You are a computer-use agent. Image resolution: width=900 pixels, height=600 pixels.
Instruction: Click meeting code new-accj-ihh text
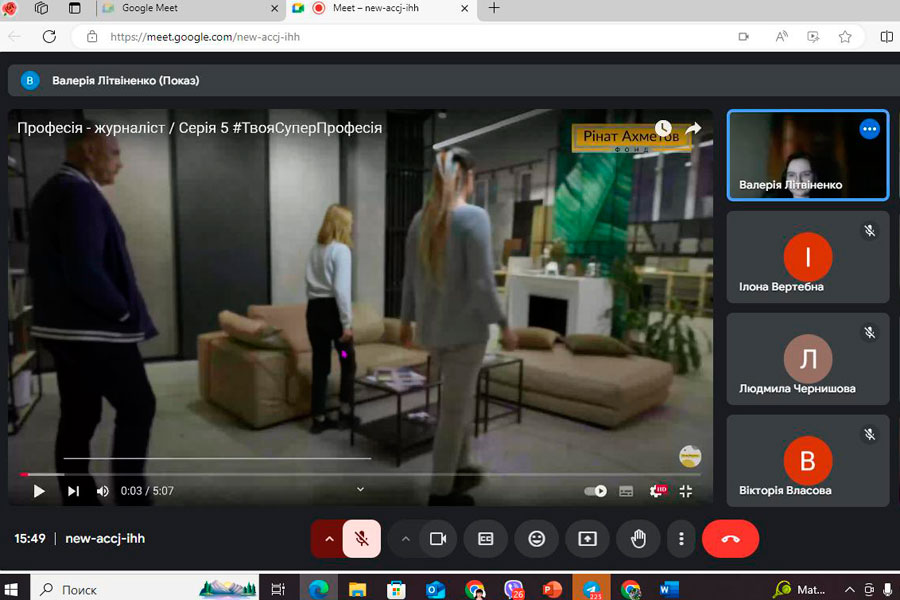click(x=105, y=539)
